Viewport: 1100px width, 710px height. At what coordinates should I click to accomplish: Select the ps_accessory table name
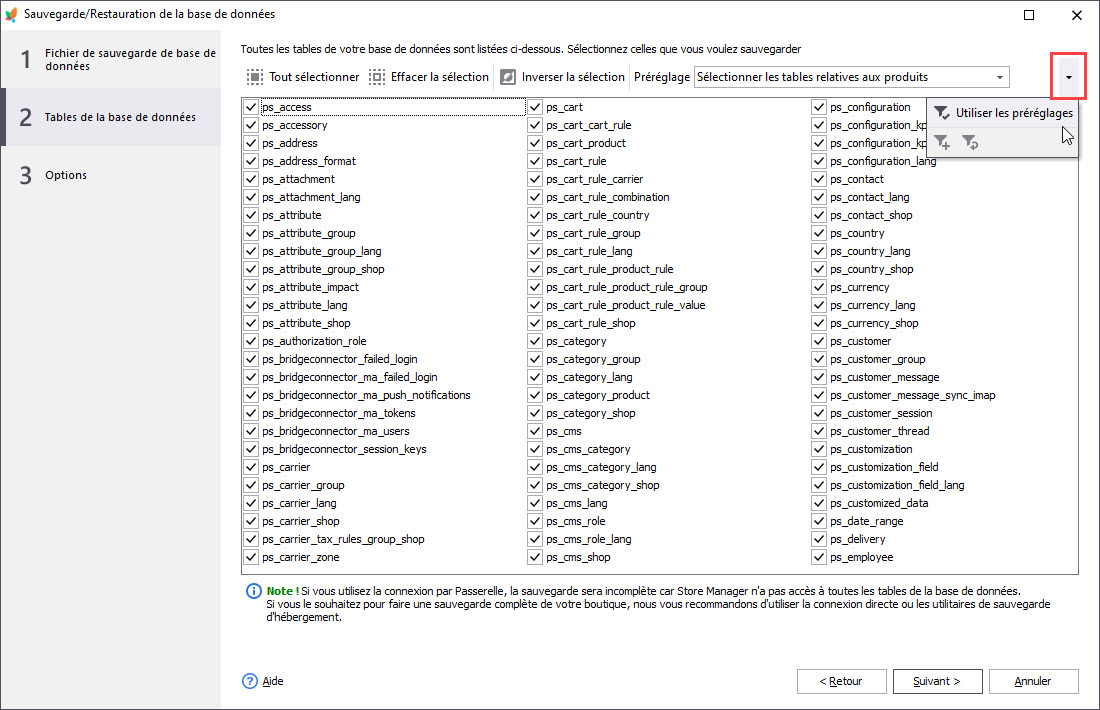coord(295,125)
